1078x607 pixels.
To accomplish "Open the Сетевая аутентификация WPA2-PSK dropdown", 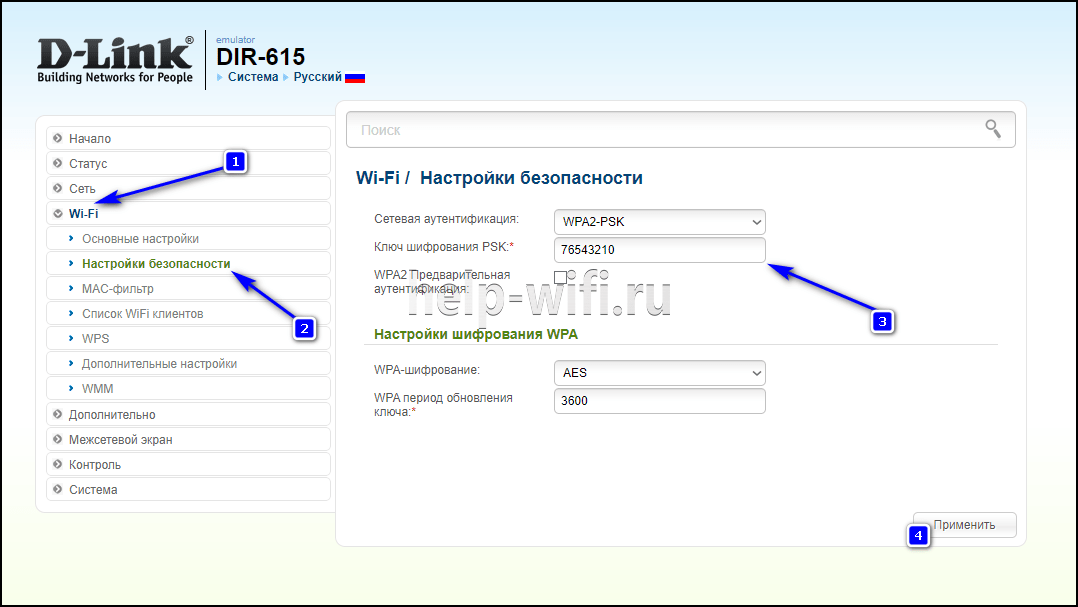I will pos(659,222).
